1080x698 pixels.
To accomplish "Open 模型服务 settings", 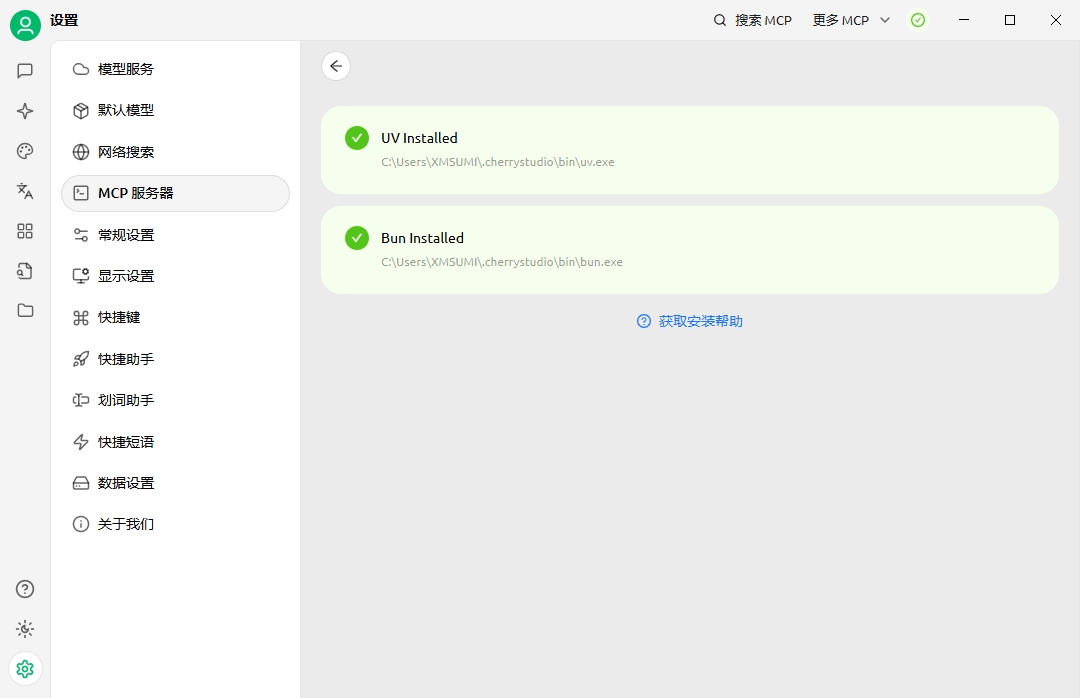I will tap(176, 69).
